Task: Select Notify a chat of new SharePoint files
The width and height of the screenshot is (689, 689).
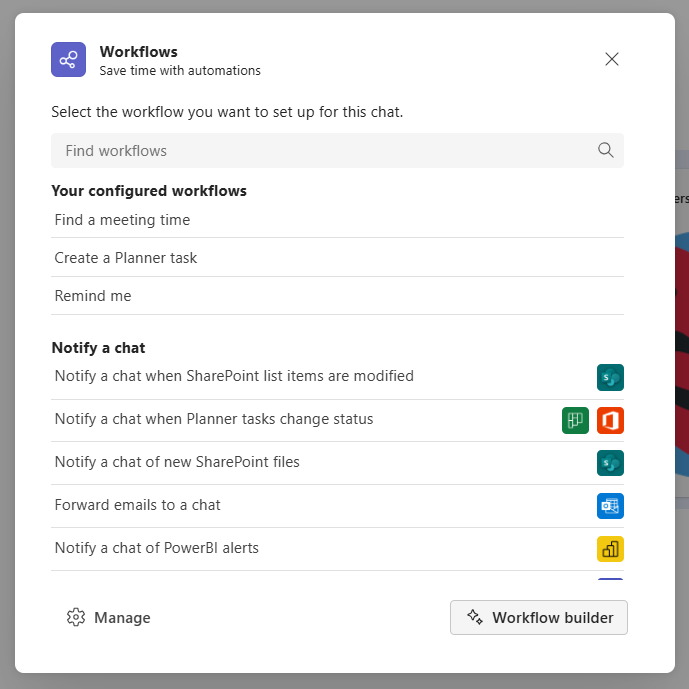Action: point(337,463)
